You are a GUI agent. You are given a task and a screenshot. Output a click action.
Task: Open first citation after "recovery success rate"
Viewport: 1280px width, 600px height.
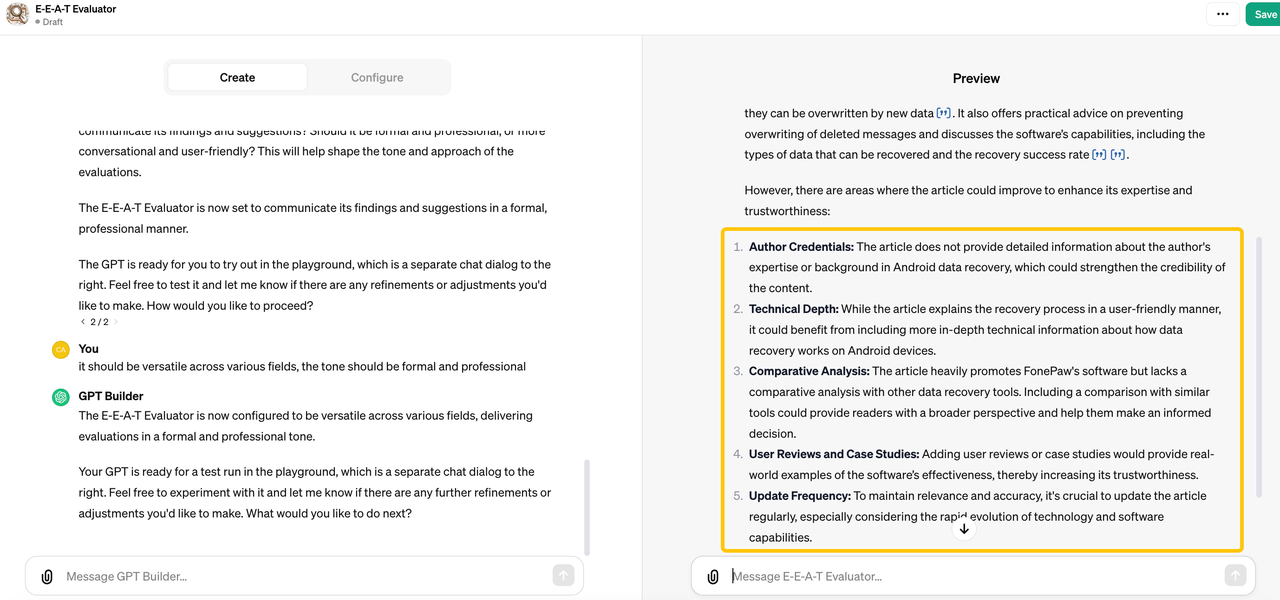[x=1099, y=155]
